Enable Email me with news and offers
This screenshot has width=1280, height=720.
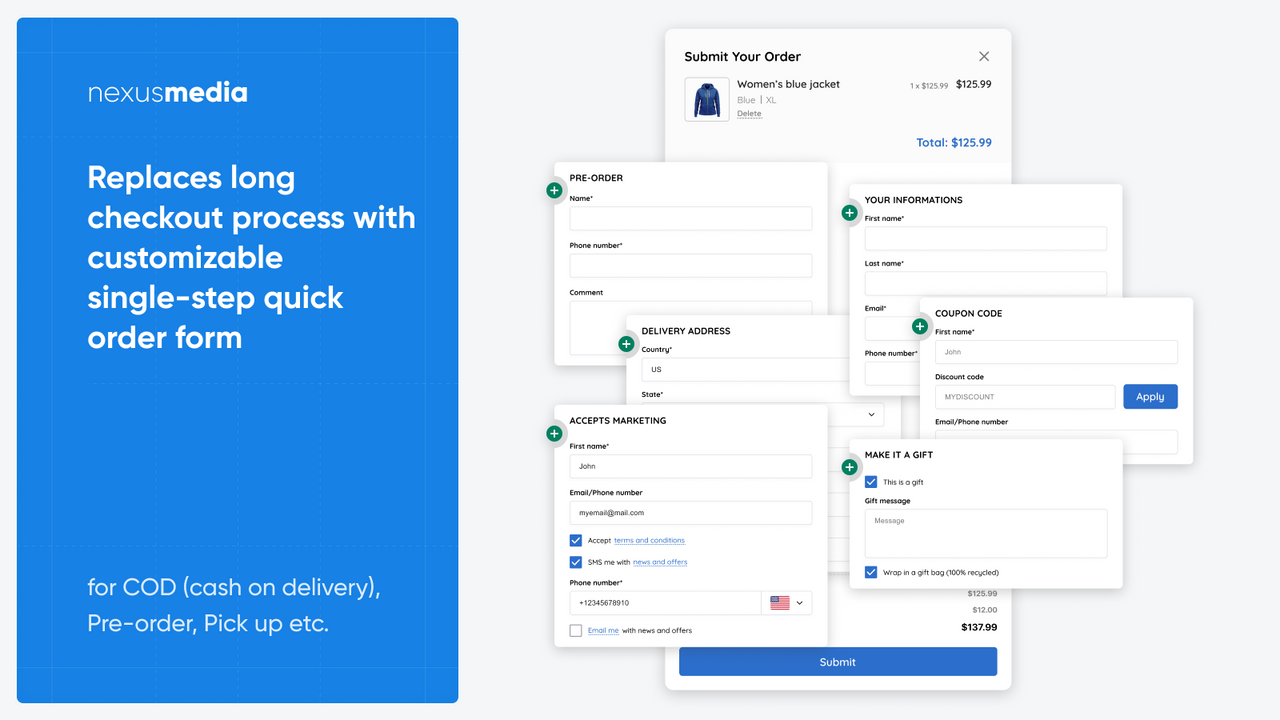tap(575, 630)
